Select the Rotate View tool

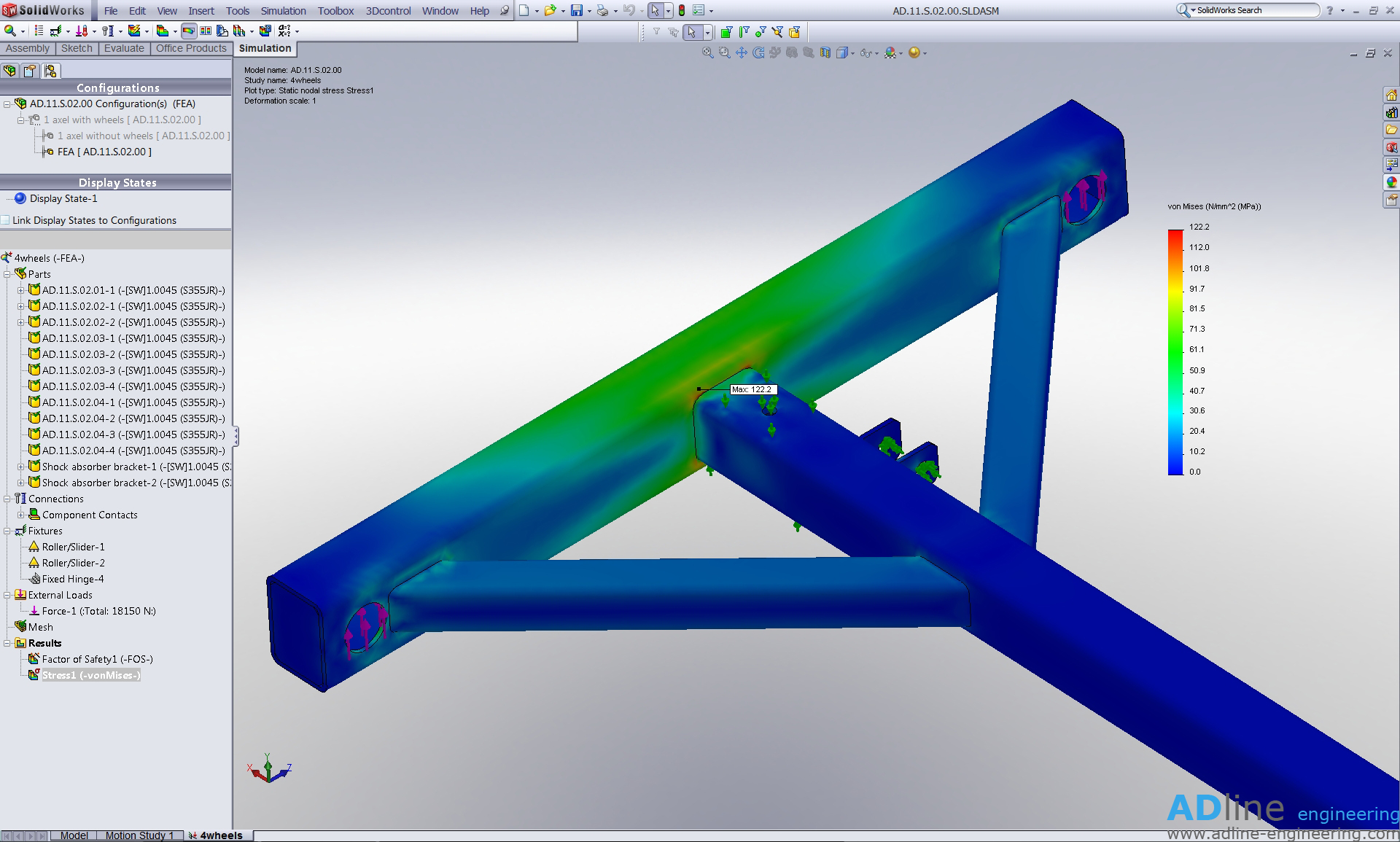758,52
